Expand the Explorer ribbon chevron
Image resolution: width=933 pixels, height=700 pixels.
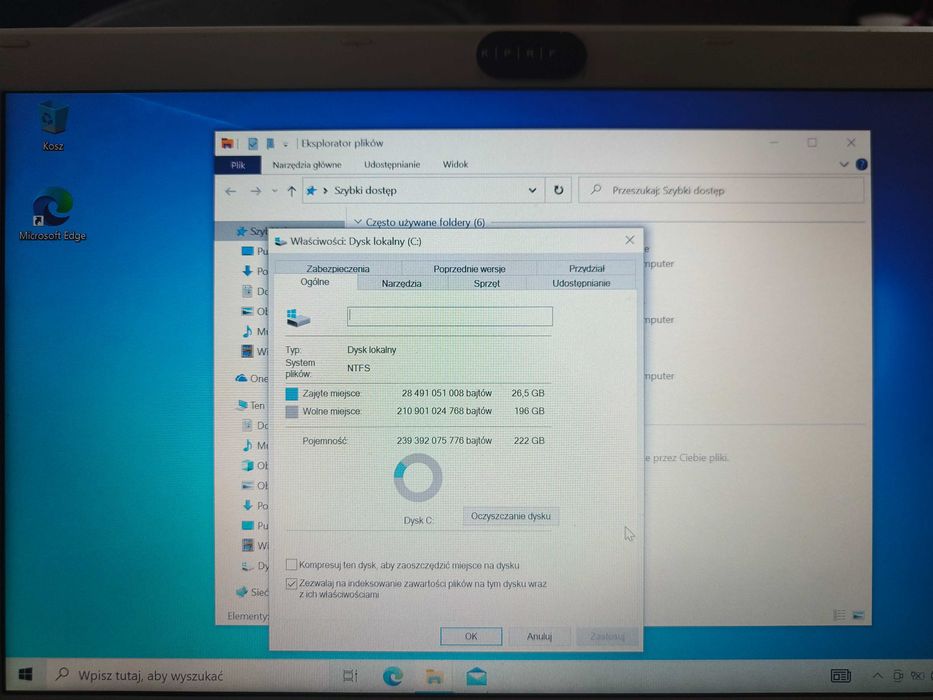coord(844,164)
